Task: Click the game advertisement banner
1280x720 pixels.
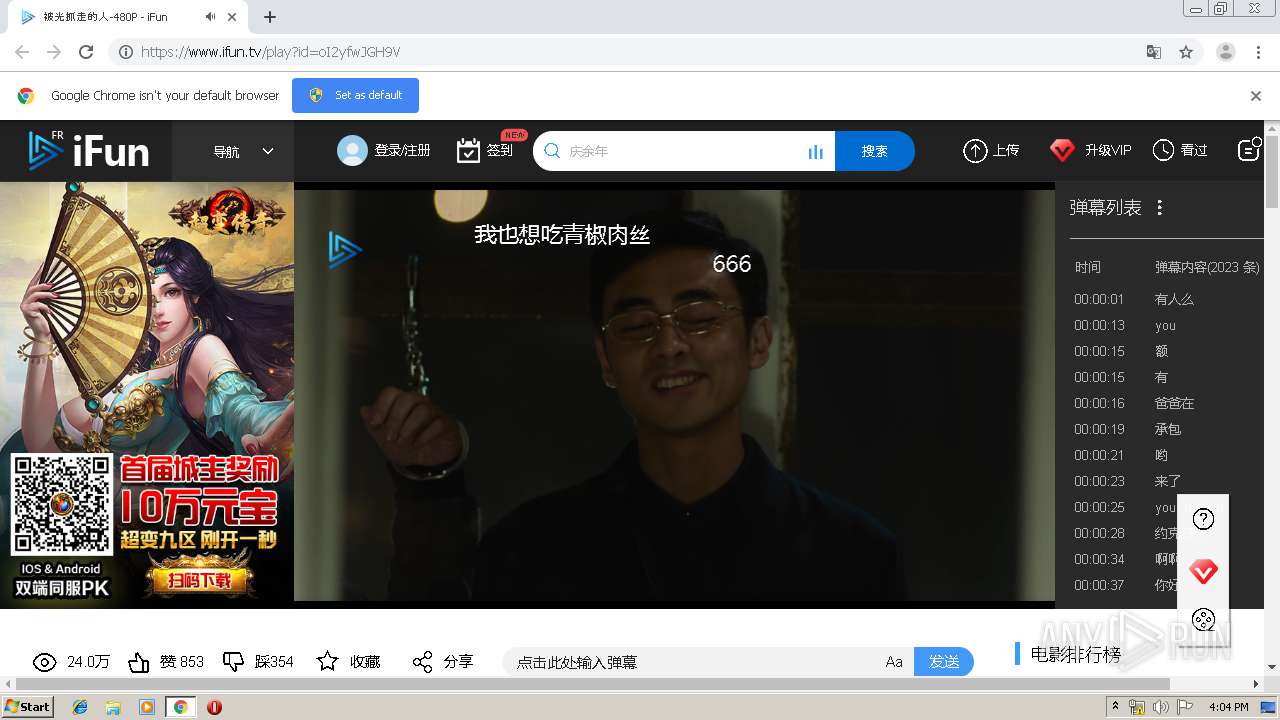Action: coord(147,395)
